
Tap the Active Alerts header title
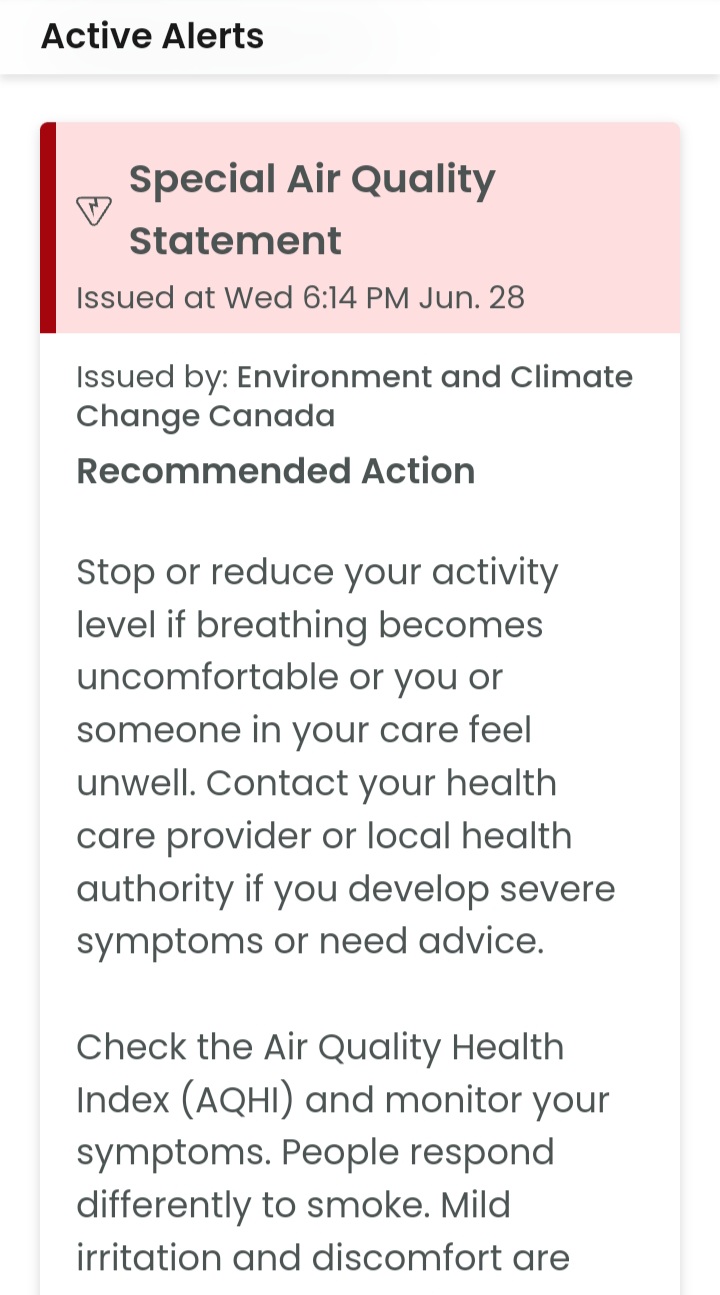152,36
